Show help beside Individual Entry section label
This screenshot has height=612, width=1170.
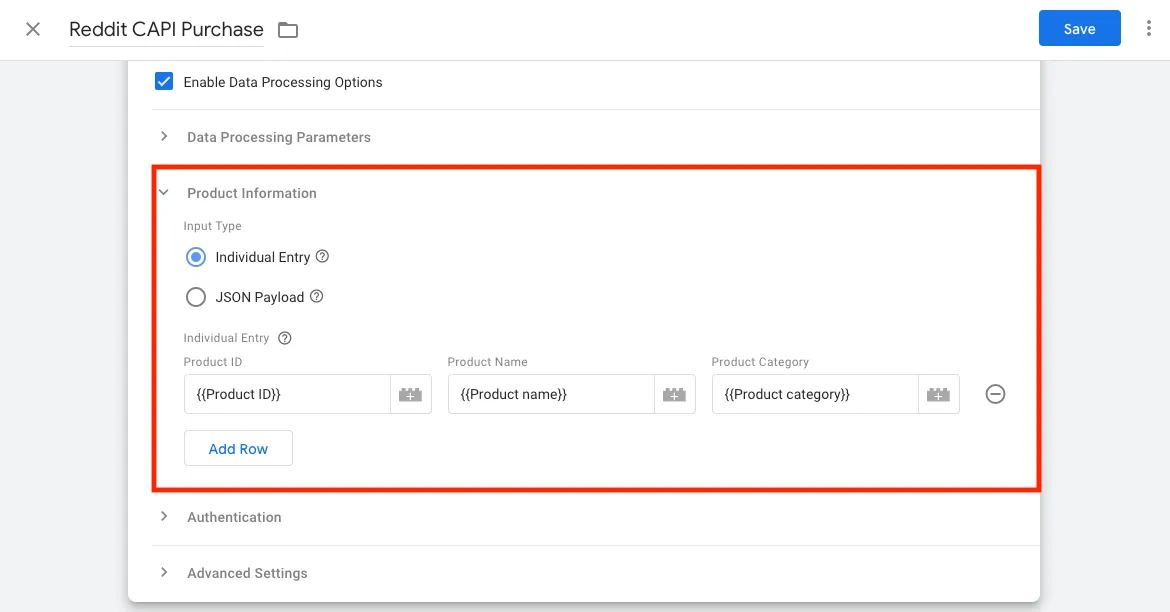pos(284,338)
